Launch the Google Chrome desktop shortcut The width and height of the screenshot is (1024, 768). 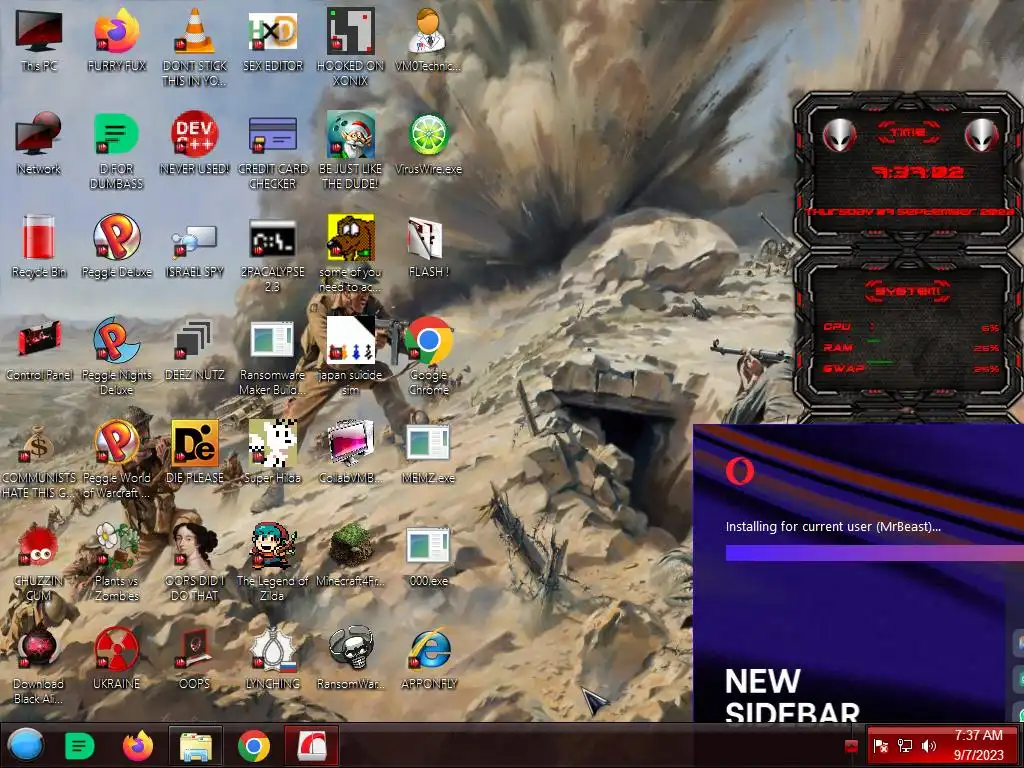428,357
